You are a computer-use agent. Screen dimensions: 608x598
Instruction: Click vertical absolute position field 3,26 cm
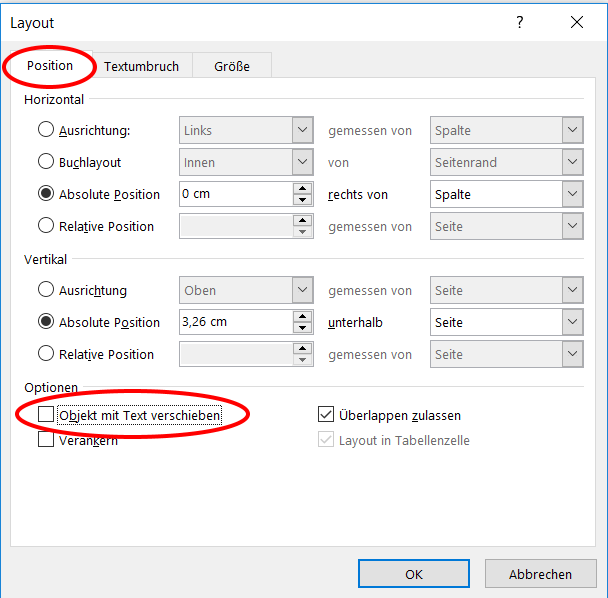(235, 322)
